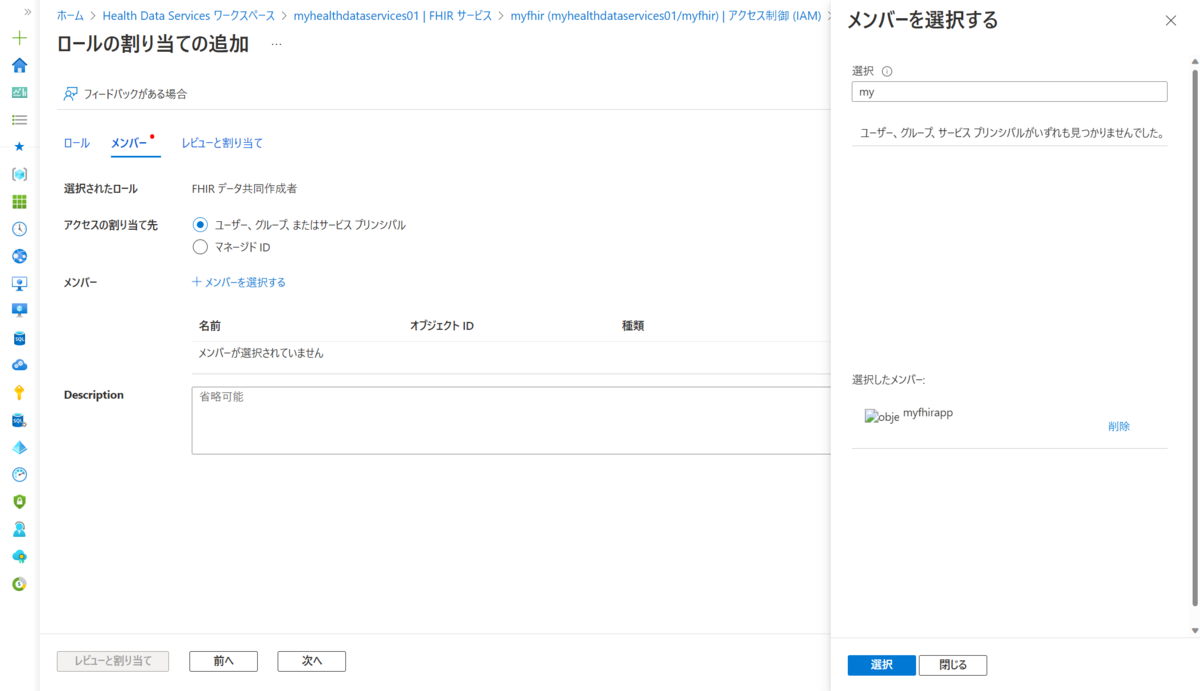Click the panel vertical scrollbar

tap(1194, 337)
